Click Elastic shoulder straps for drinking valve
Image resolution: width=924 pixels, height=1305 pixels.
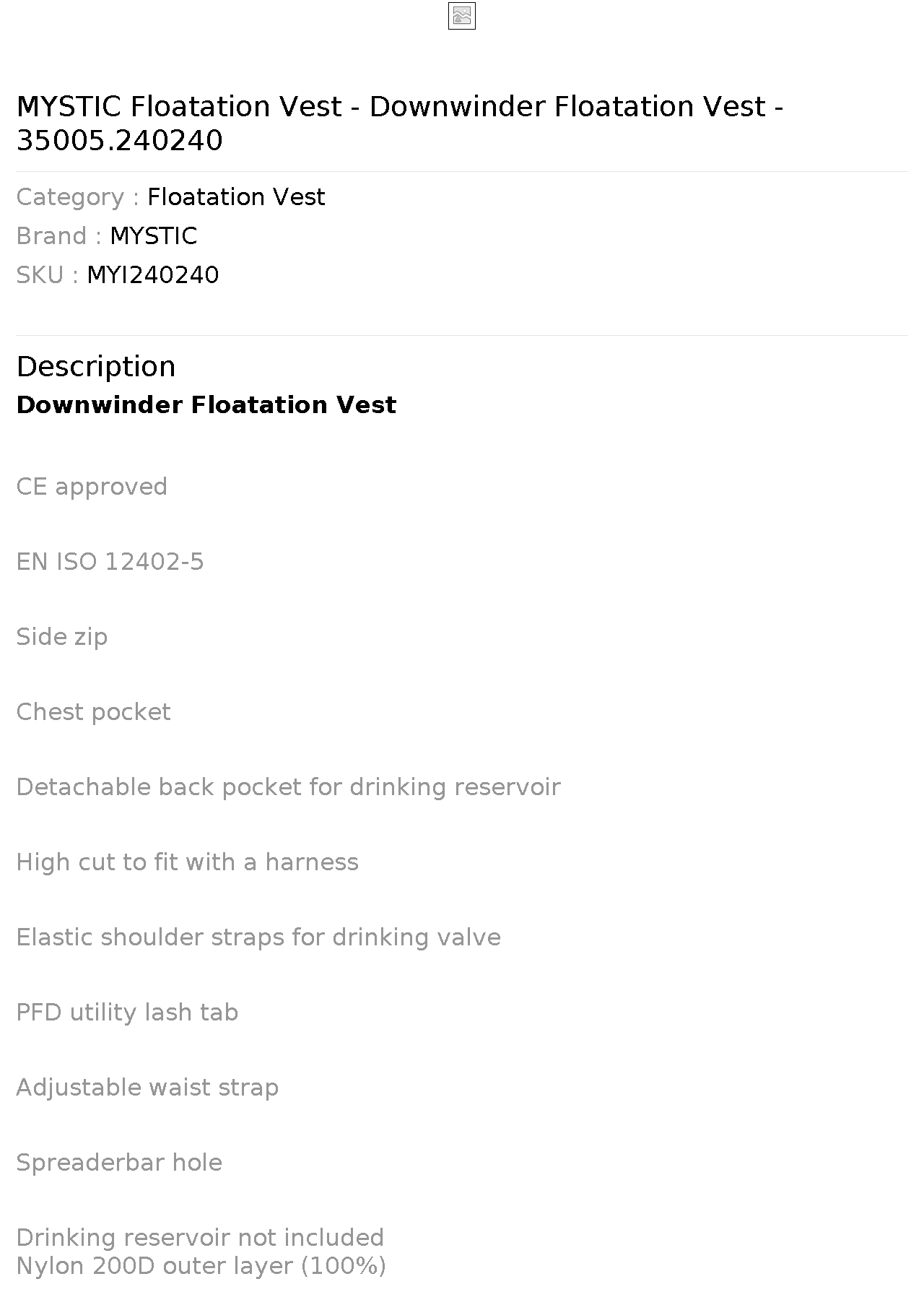tap(258, 937)
